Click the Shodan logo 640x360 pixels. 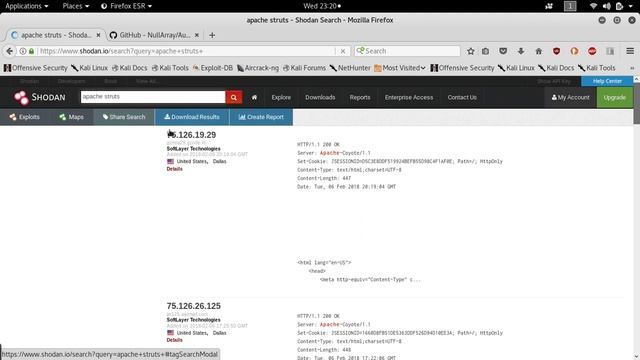click(40, 97)
